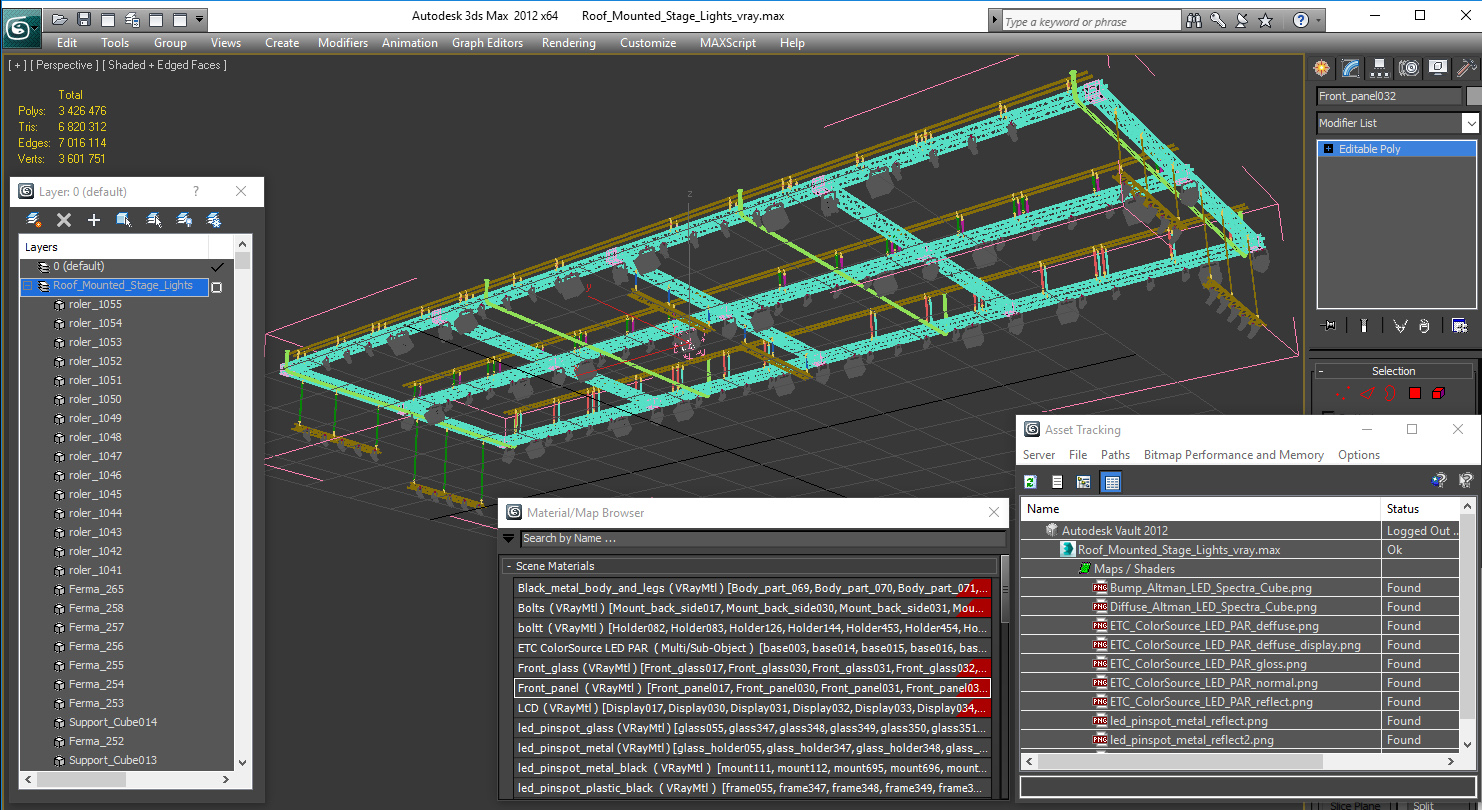The image size is (1482, 810).
Task: Select Polygon sub-object selection mode
Action: pyautogui.click(x=1415, y=393)
